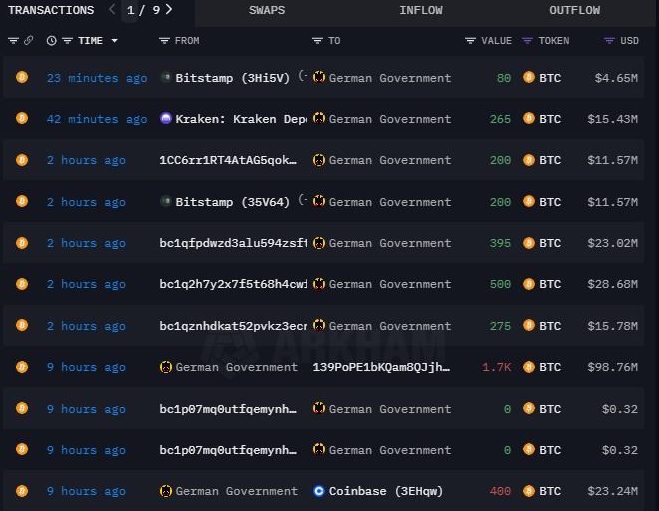Click the $4.65M USD value
659x511 pixels.
(x=616, y=78)
